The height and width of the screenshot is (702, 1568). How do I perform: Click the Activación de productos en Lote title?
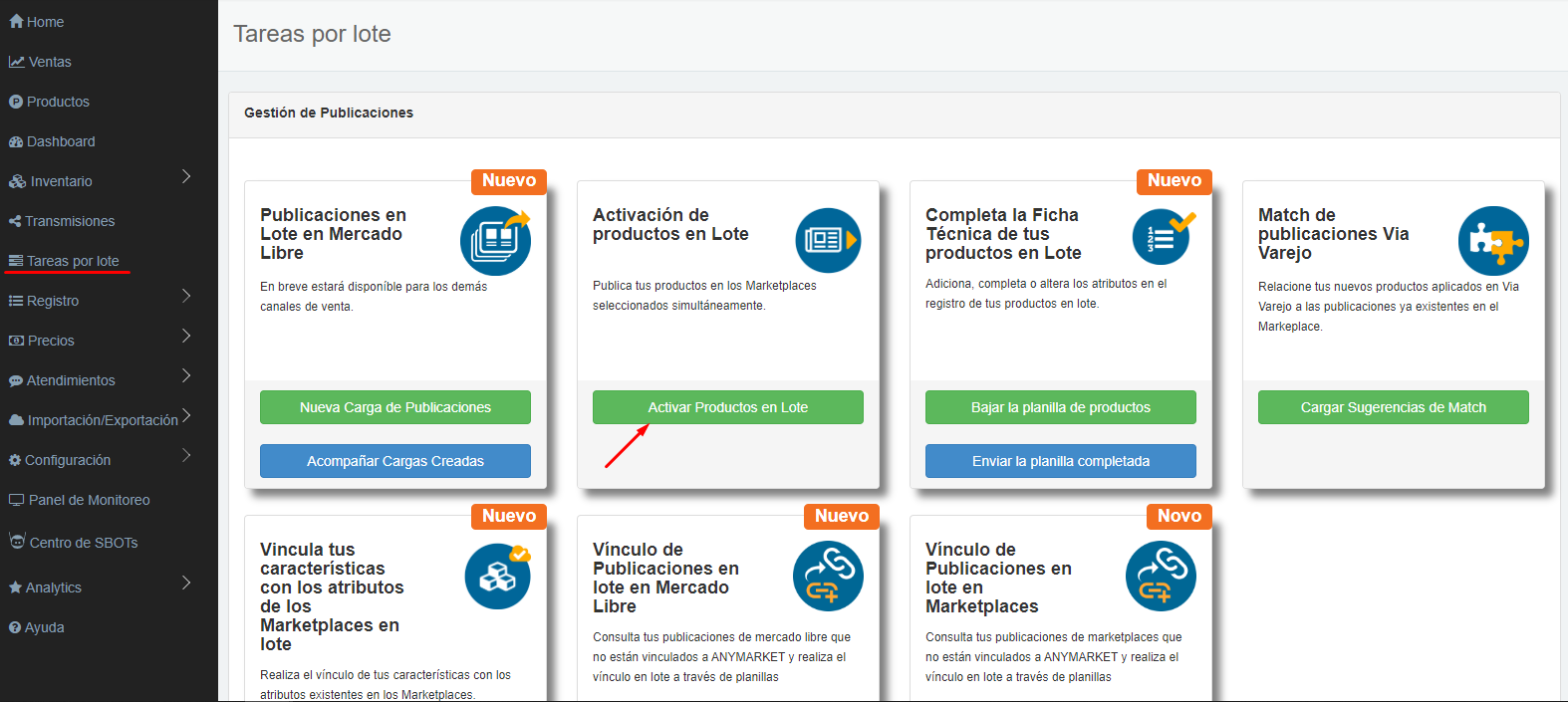click(670, 224)
